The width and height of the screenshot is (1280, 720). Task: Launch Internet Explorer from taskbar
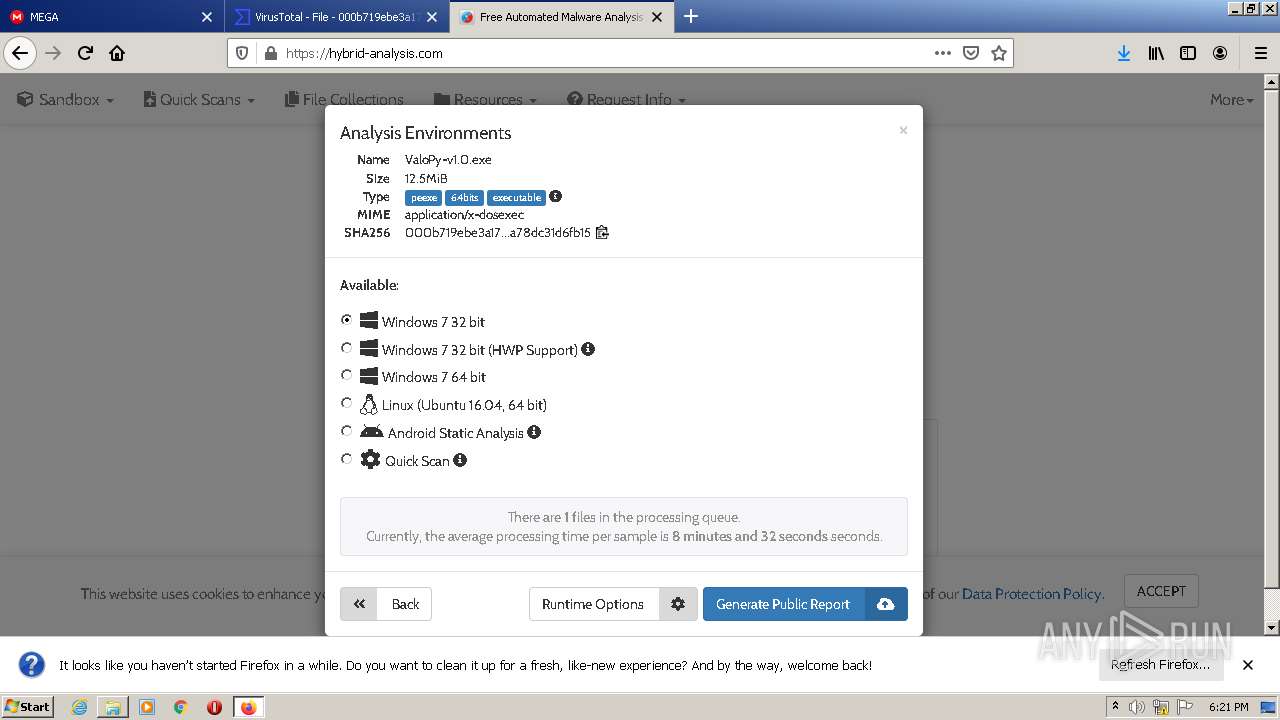(79, 707)
